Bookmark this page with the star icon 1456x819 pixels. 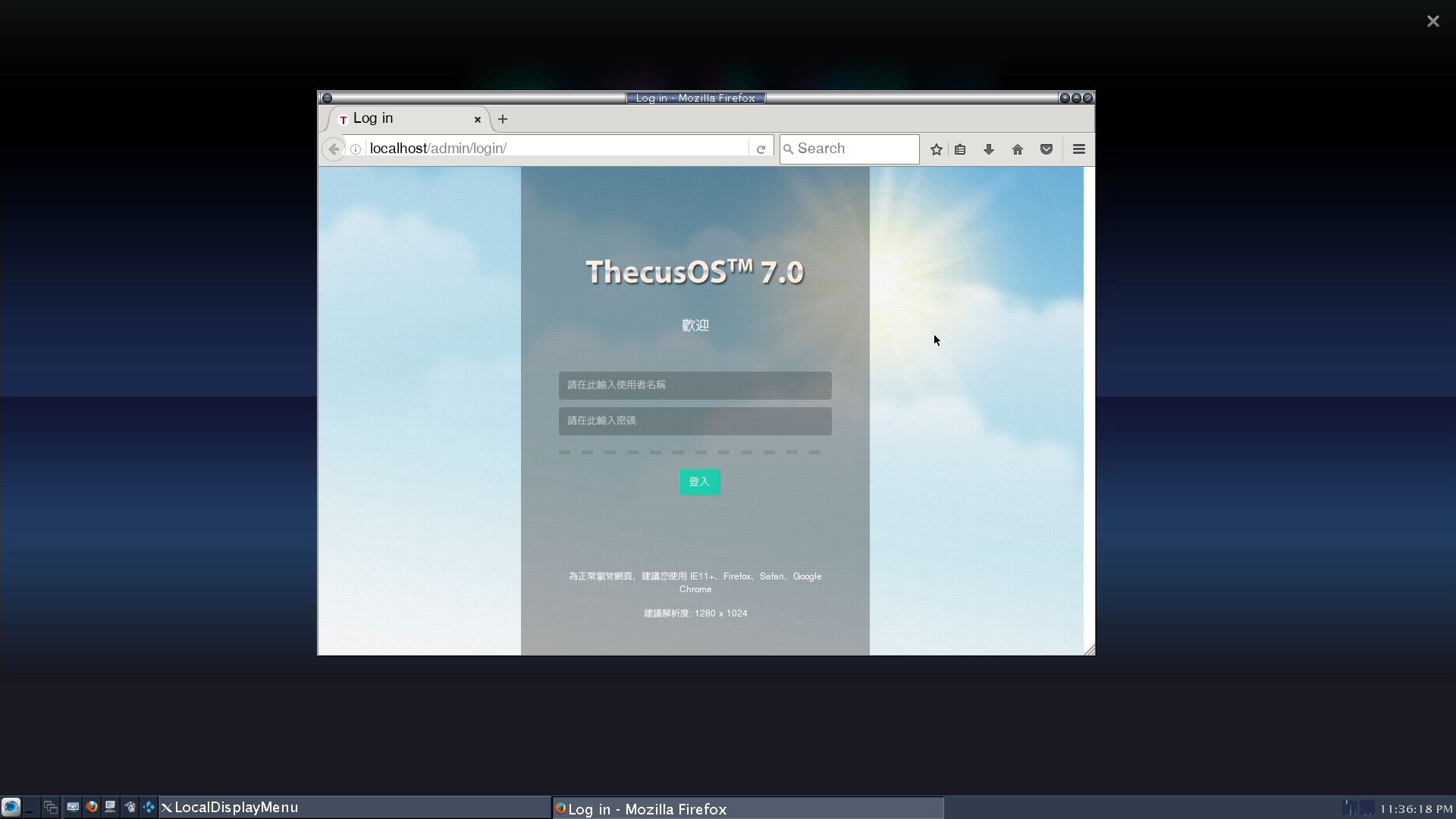(937, 149)
